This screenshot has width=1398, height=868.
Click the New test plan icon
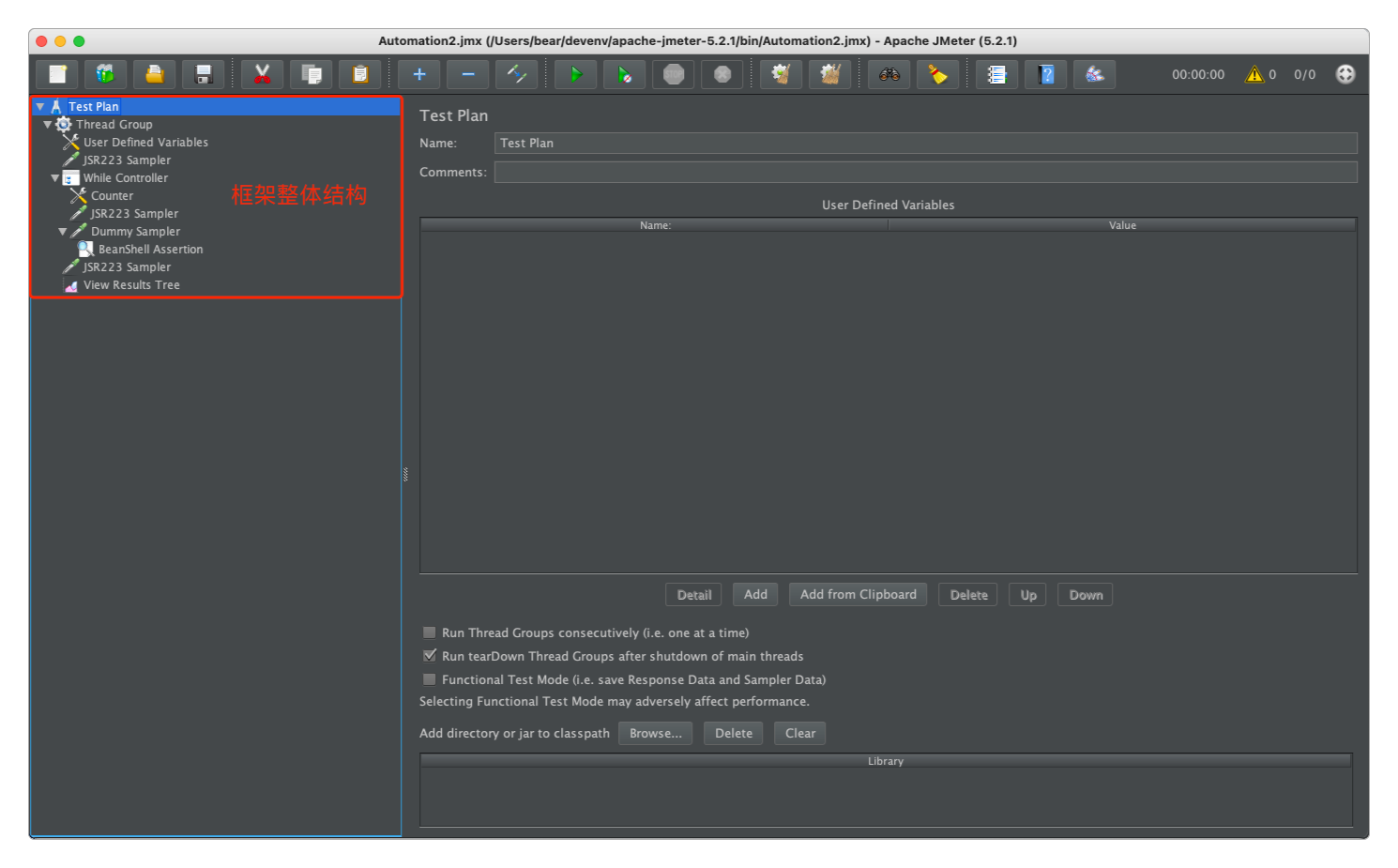click(56, 74)
